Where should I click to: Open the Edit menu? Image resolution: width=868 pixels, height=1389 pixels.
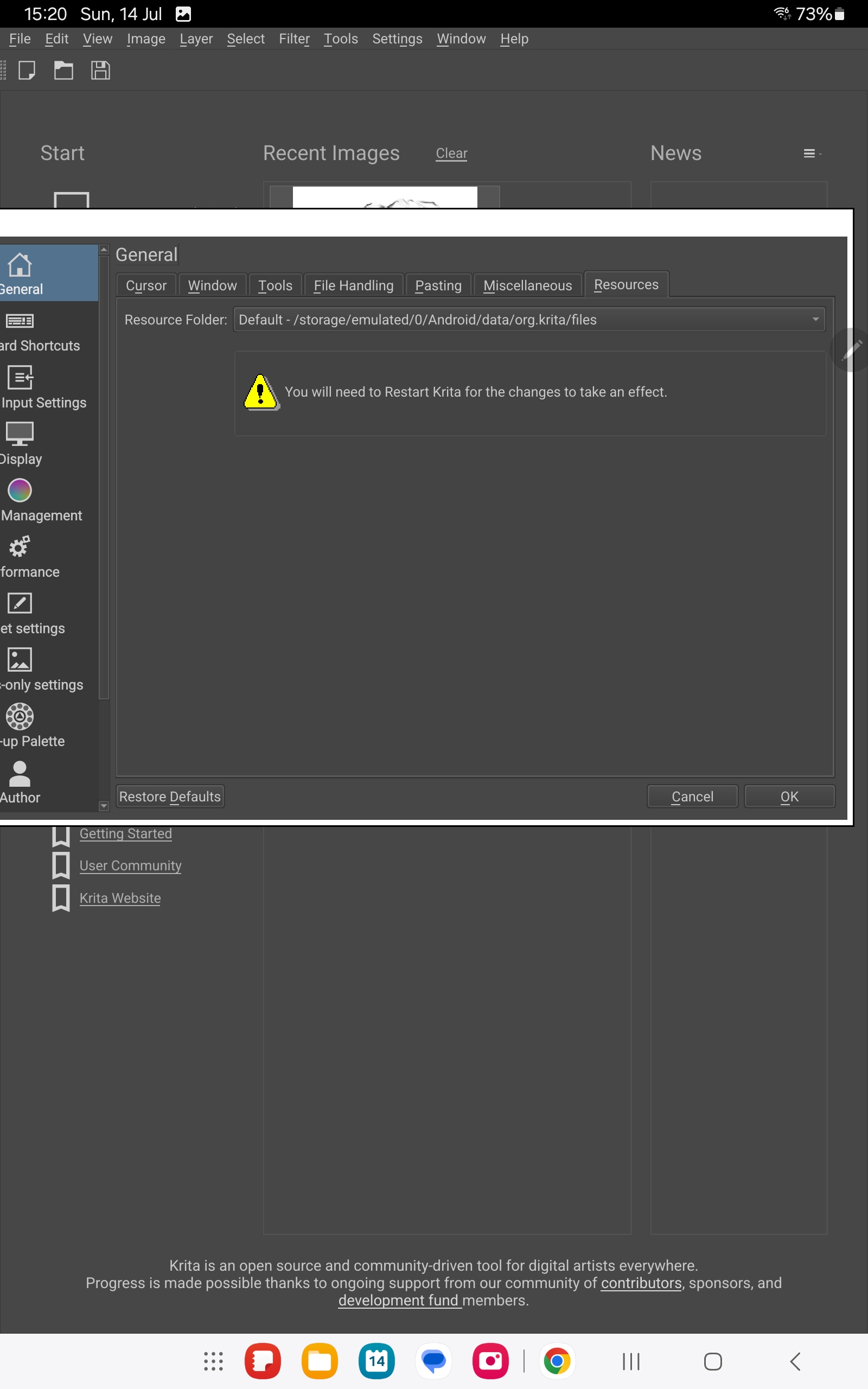[57, 39]
